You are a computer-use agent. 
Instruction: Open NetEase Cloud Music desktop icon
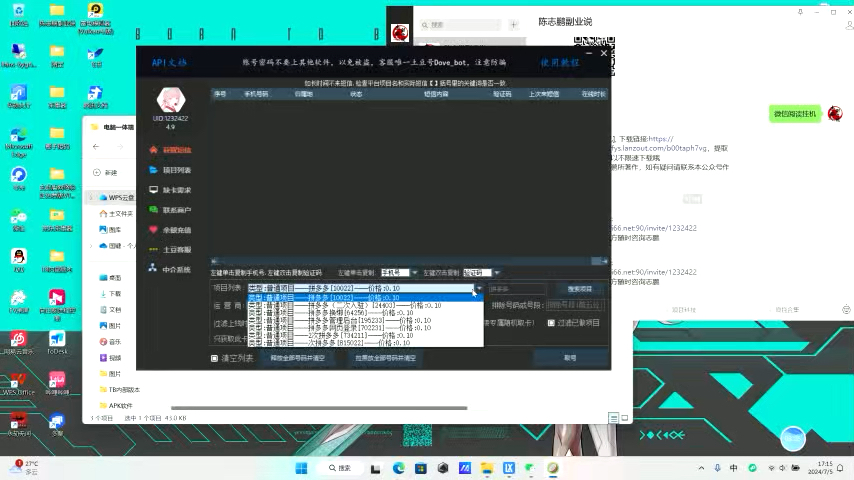pyautogui.click(x=19, y=343)
